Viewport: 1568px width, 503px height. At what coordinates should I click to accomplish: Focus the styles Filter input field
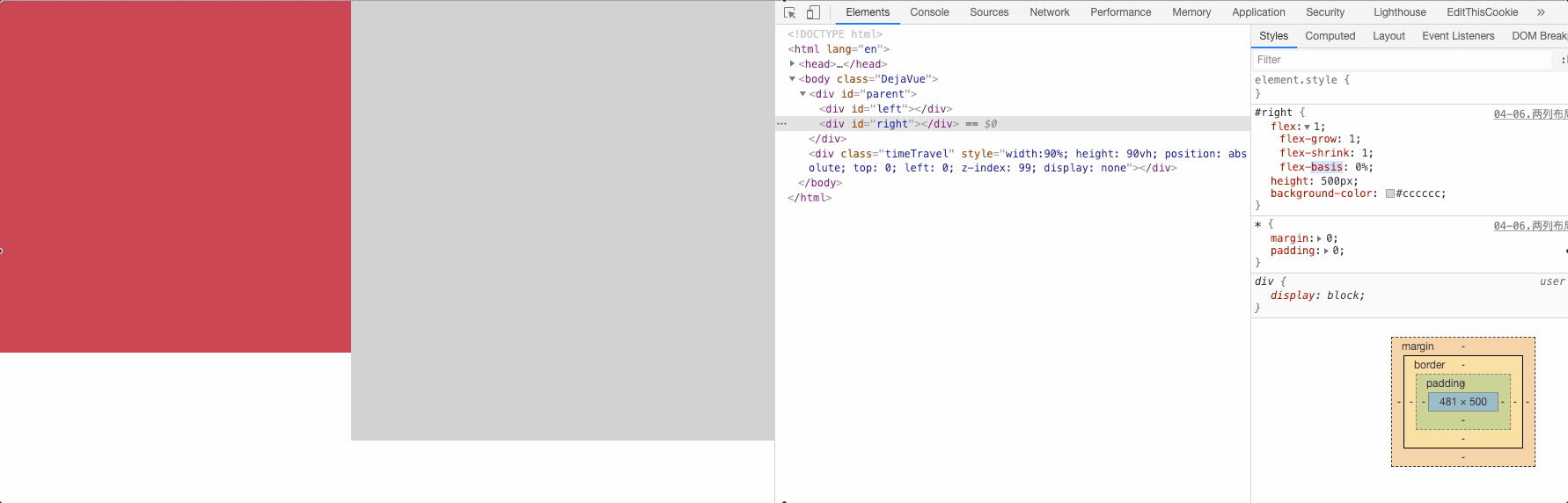[1399, 60]
